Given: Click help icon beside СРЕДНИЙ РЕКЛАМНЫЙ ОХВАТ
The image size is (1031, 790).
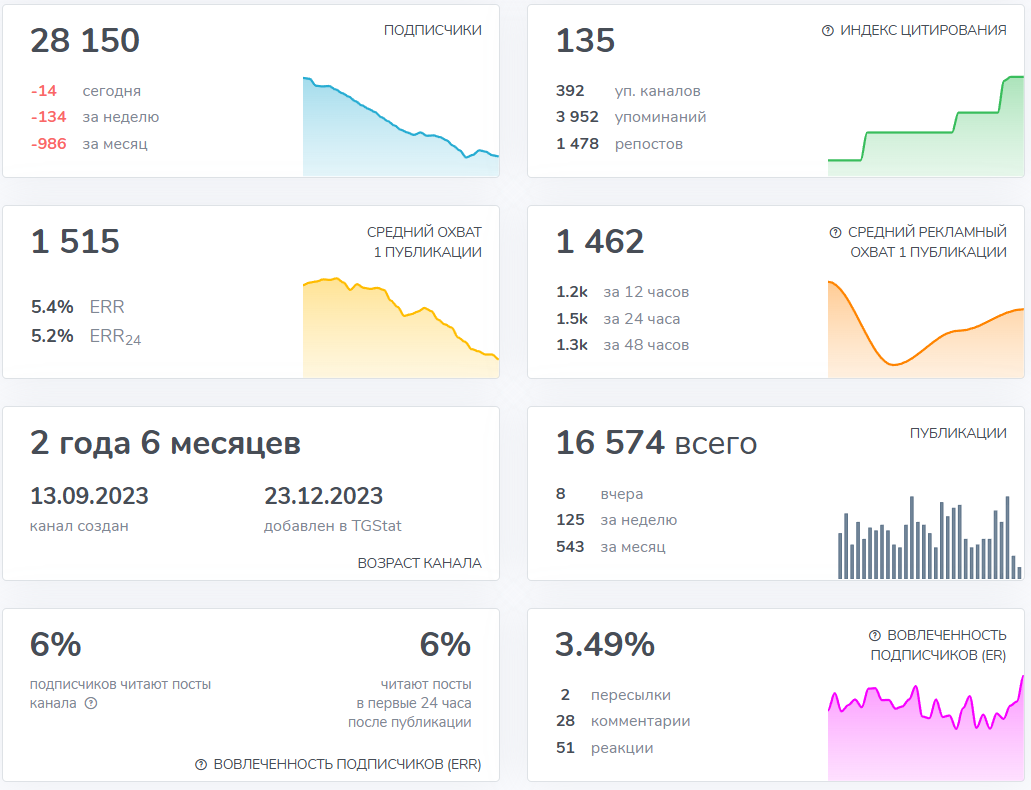Looking at the screenshot, I should (x=835, y=233).
